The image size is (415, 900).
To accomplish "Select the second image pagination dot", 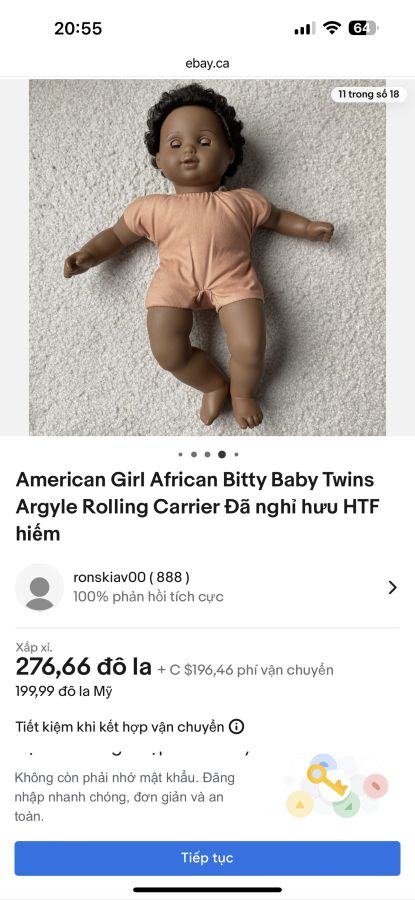I will pyautogui.click(x=194, y=455).
